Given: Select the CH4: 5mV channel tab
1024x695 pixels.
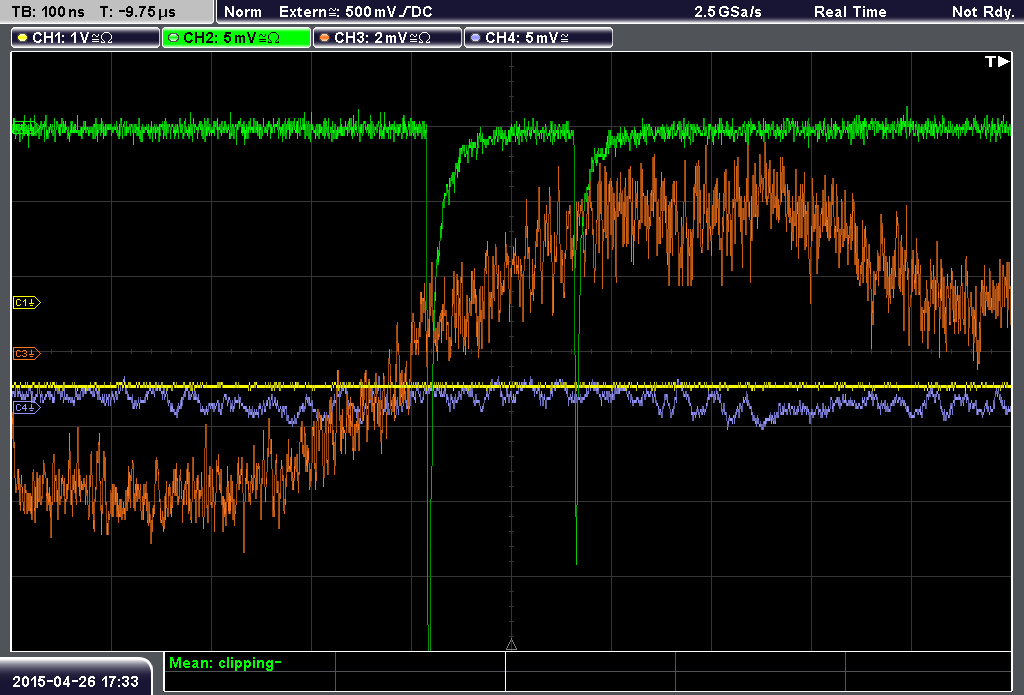Looking at the screenshot, I should click(538, 38).
